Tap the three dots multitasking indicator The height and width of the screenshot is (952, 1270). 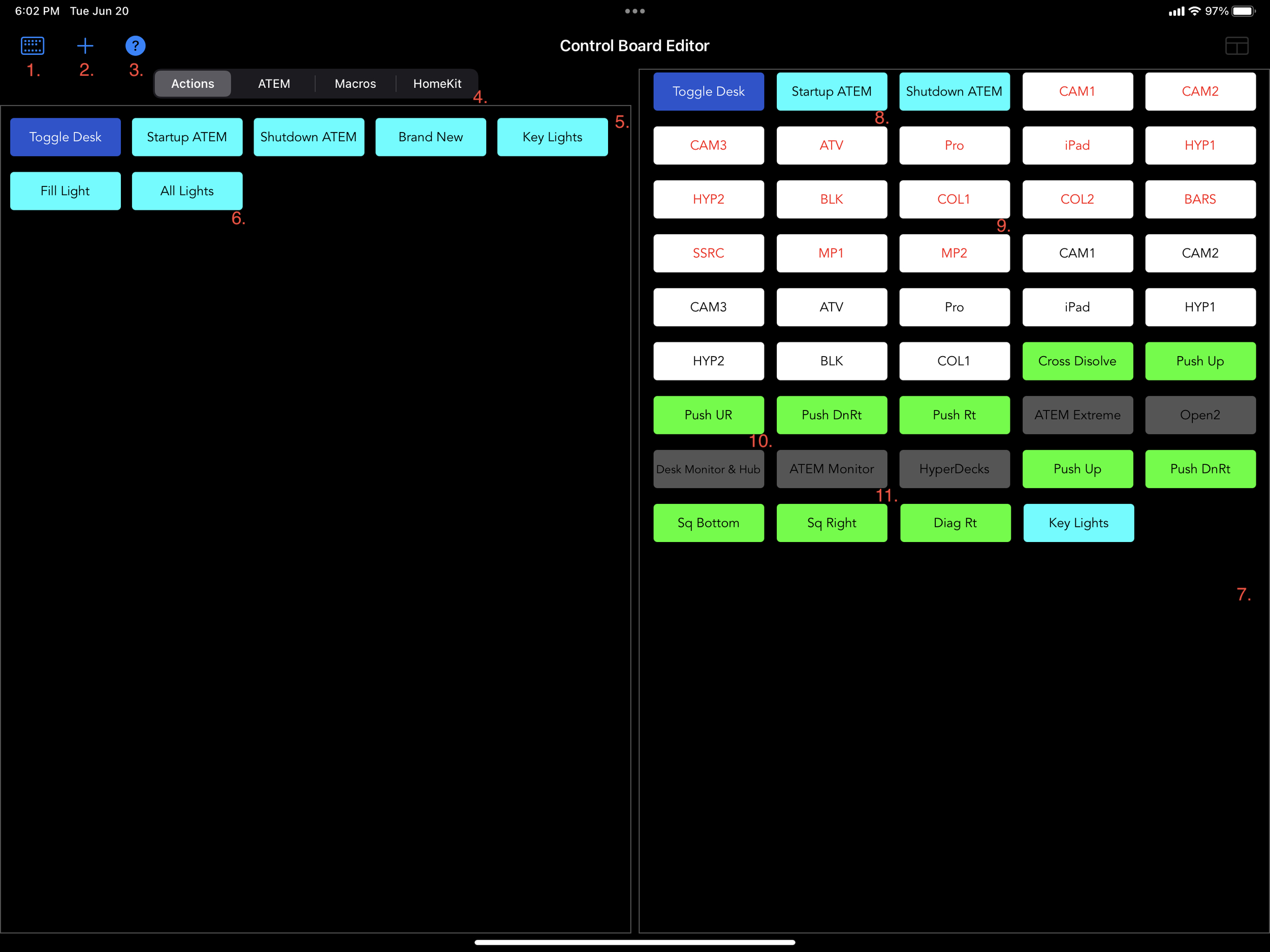pyautogui.click(x=634, y=11)
